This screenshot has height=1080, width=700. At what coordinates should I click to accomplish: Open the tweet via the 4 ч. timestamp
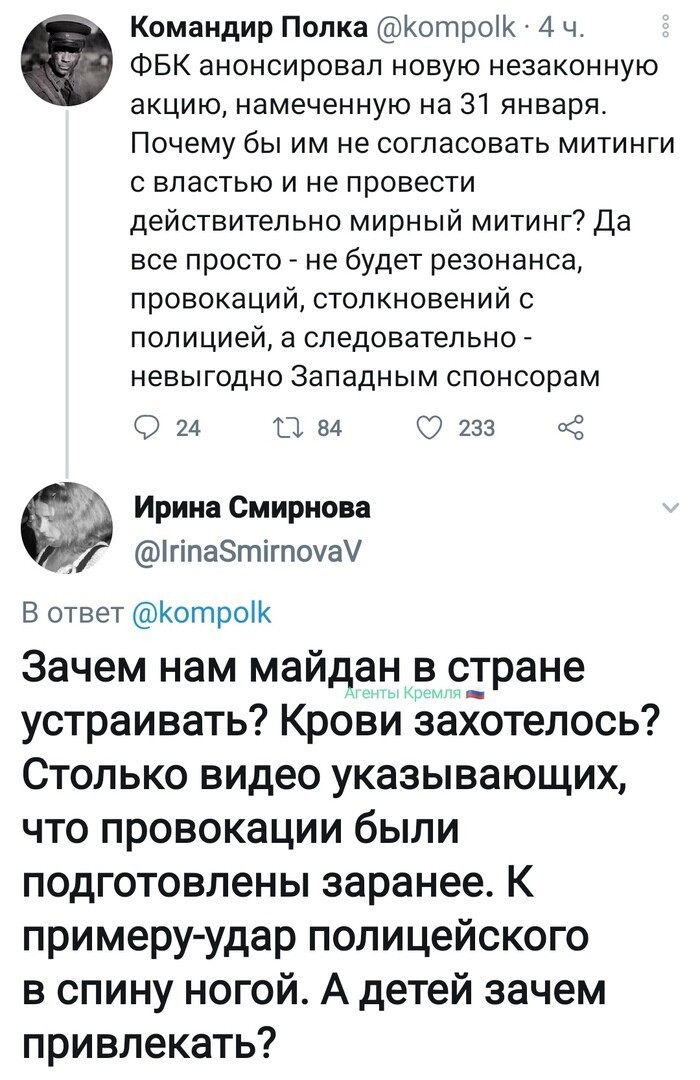562,28
